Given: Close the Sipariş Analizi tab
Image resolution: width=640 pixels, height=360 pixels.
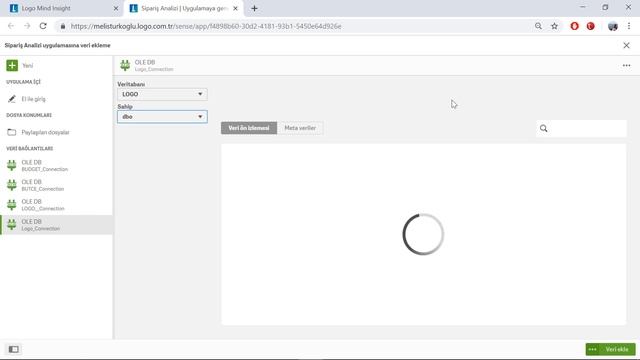Looking at the screenshot, I should (x=235, y=8).
